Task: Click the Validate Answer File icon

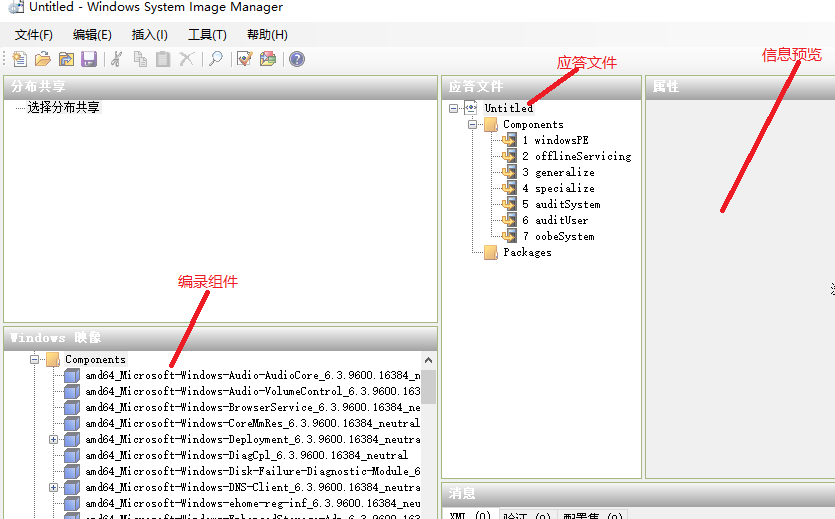Action: pyautogui.click(x=244, y=59)
